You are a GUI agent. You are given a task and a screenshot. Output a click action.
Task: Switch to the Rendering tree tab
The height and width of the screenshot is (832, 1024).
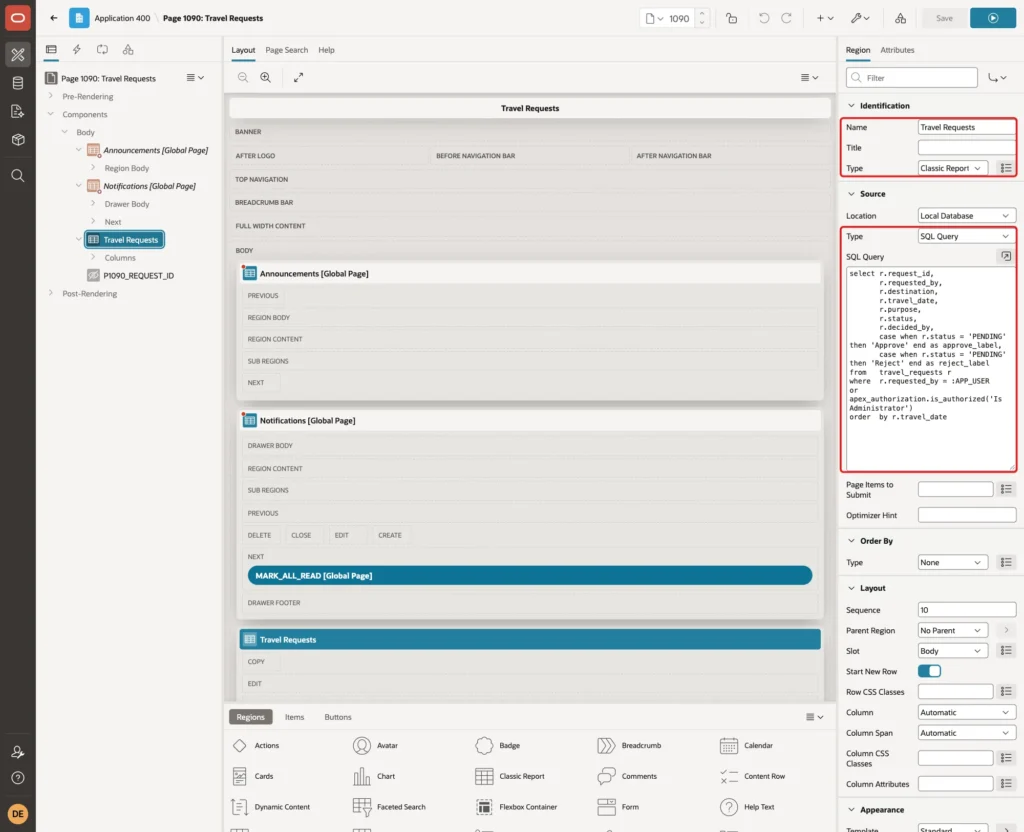51,50
